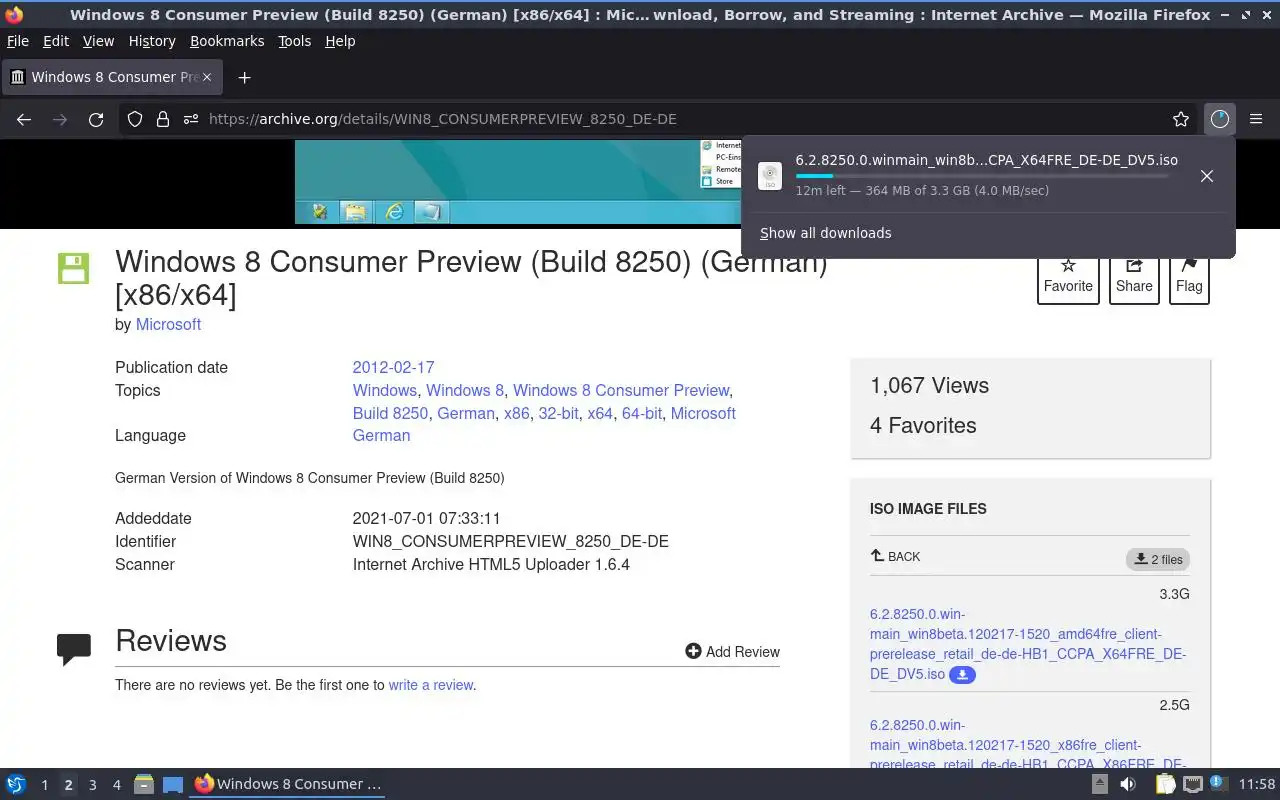Click the blue download icon after DV5.iso

tap(962, 675)
